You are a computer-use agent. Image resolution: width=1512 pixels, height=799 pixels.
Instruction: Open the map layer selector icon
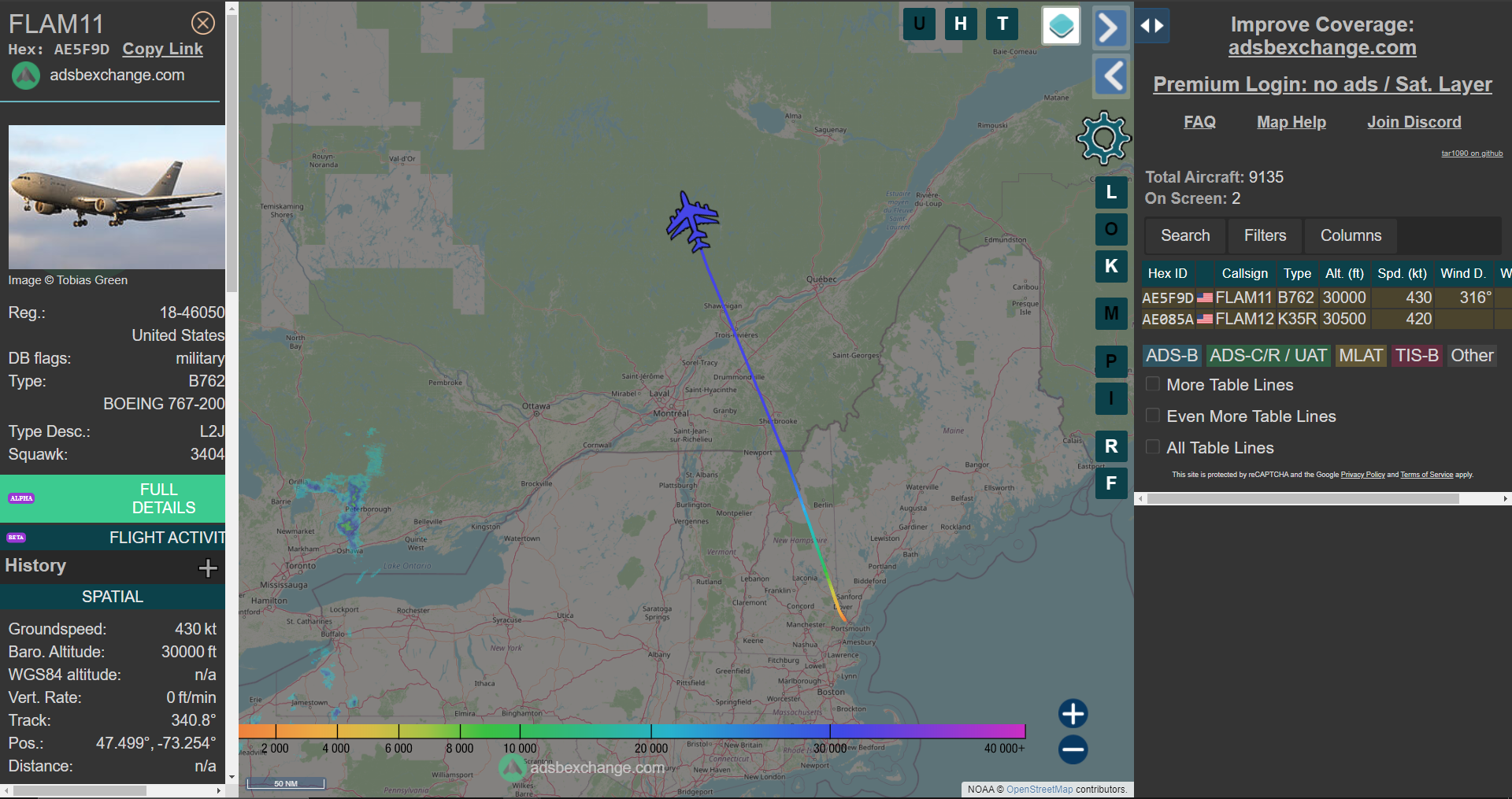pyautogui.click(x=1061, y=26)
